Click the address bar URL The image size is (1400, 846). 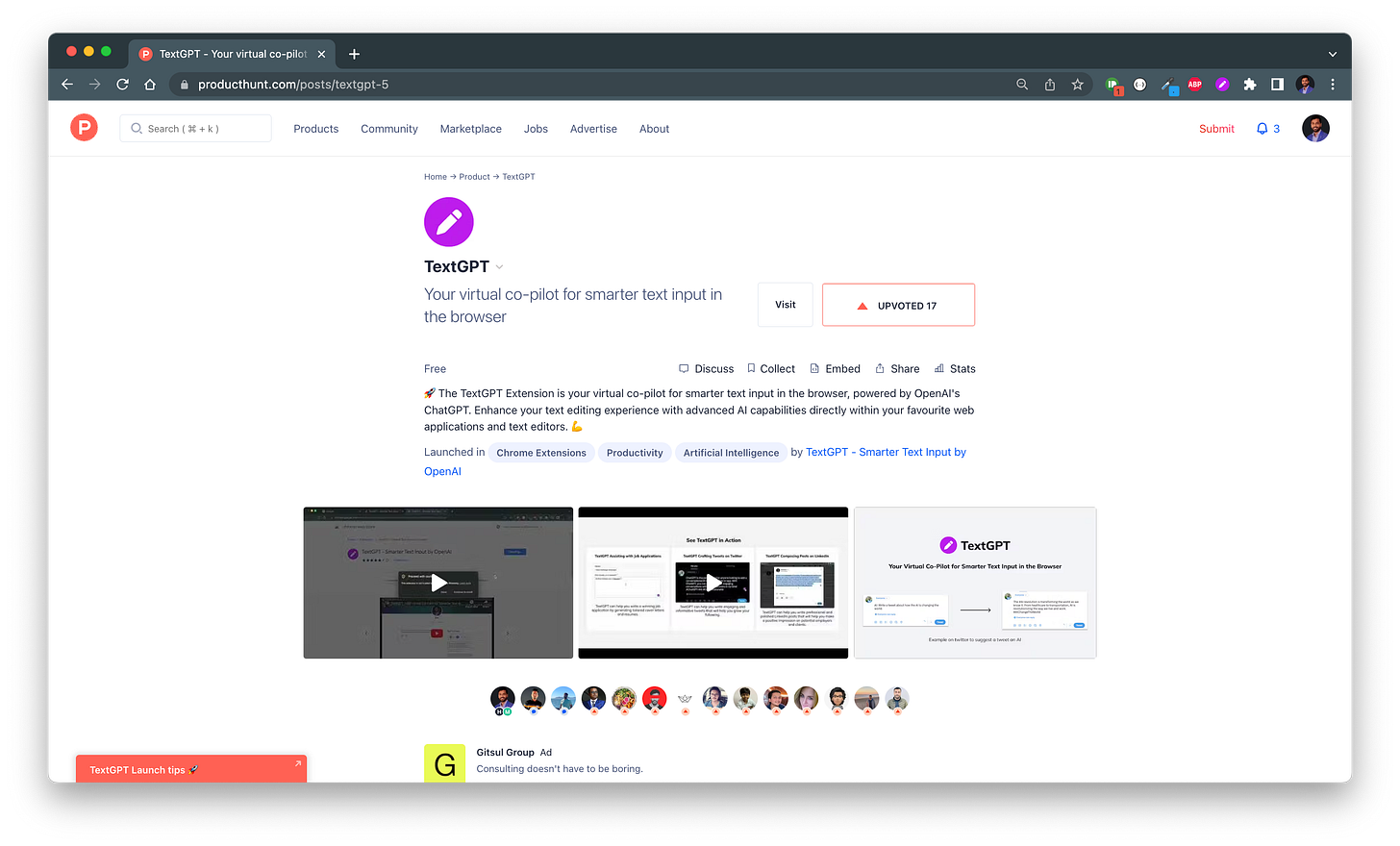click(x=293, y=85)
